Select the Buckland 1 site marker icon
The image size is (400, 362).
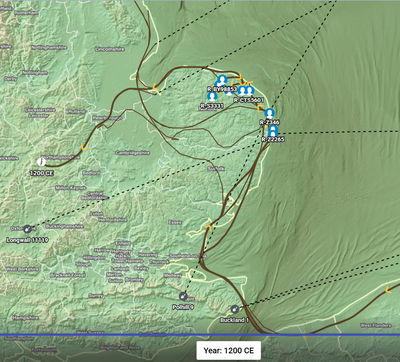(234, 309)
